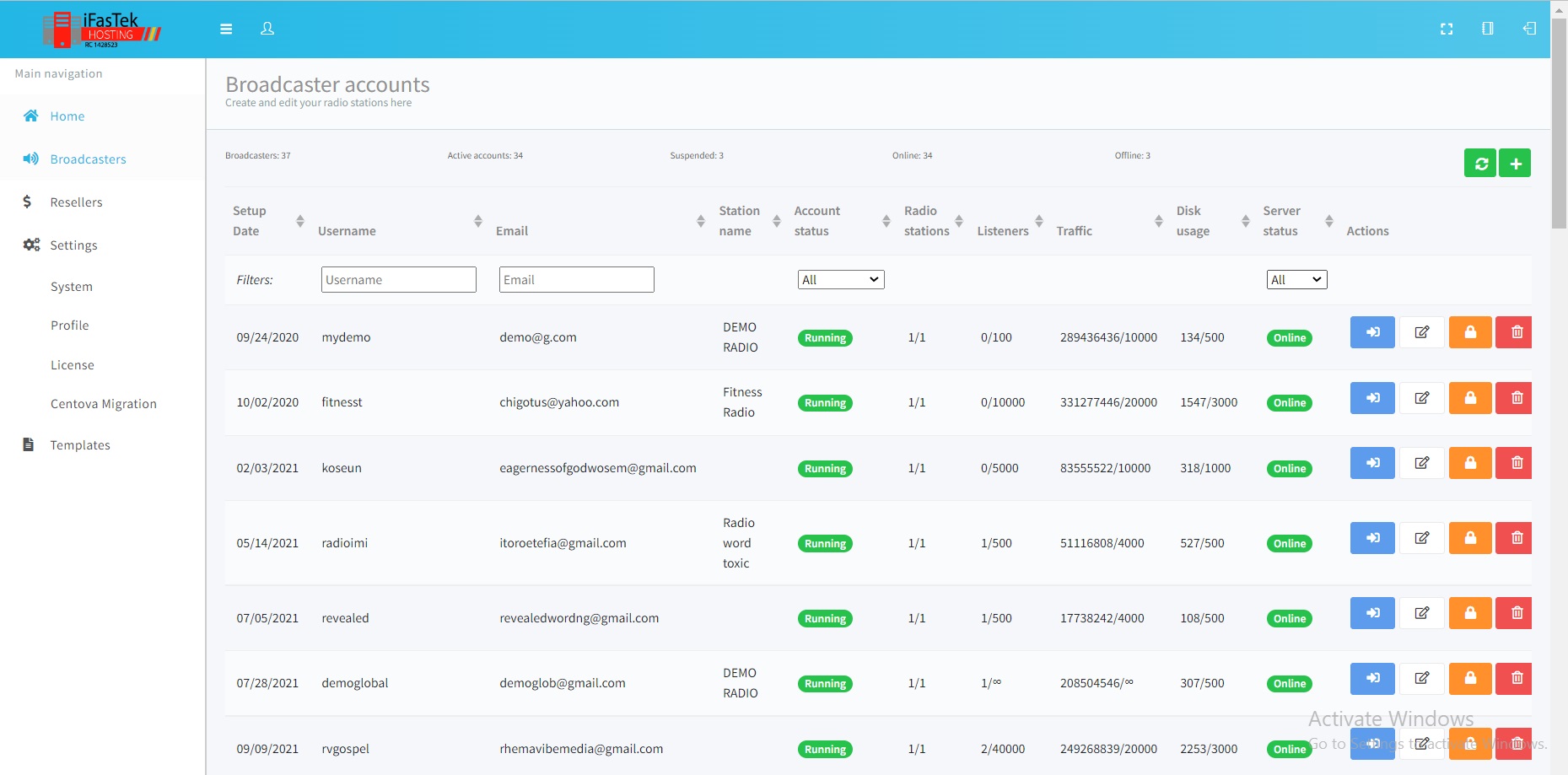The width and height of the screenshot is (1568, 775).
Task: Delete the radioimi account
Action: (1516, 538)
